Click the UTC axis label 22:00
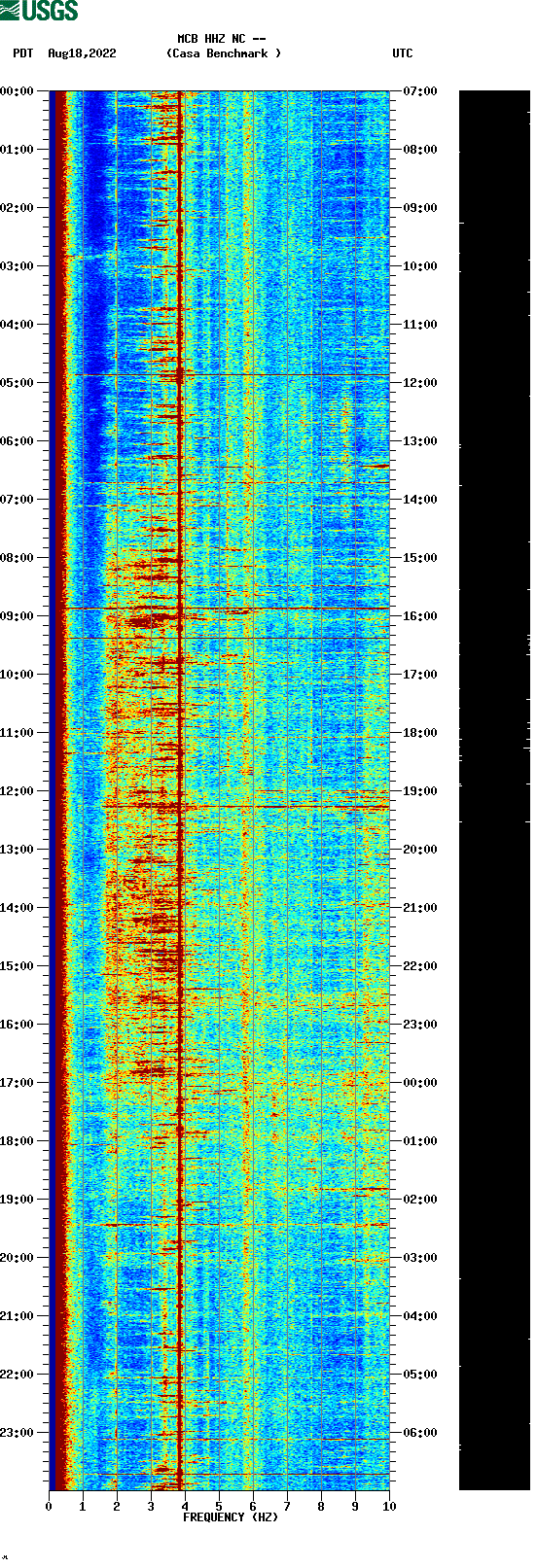 [420, 966]
